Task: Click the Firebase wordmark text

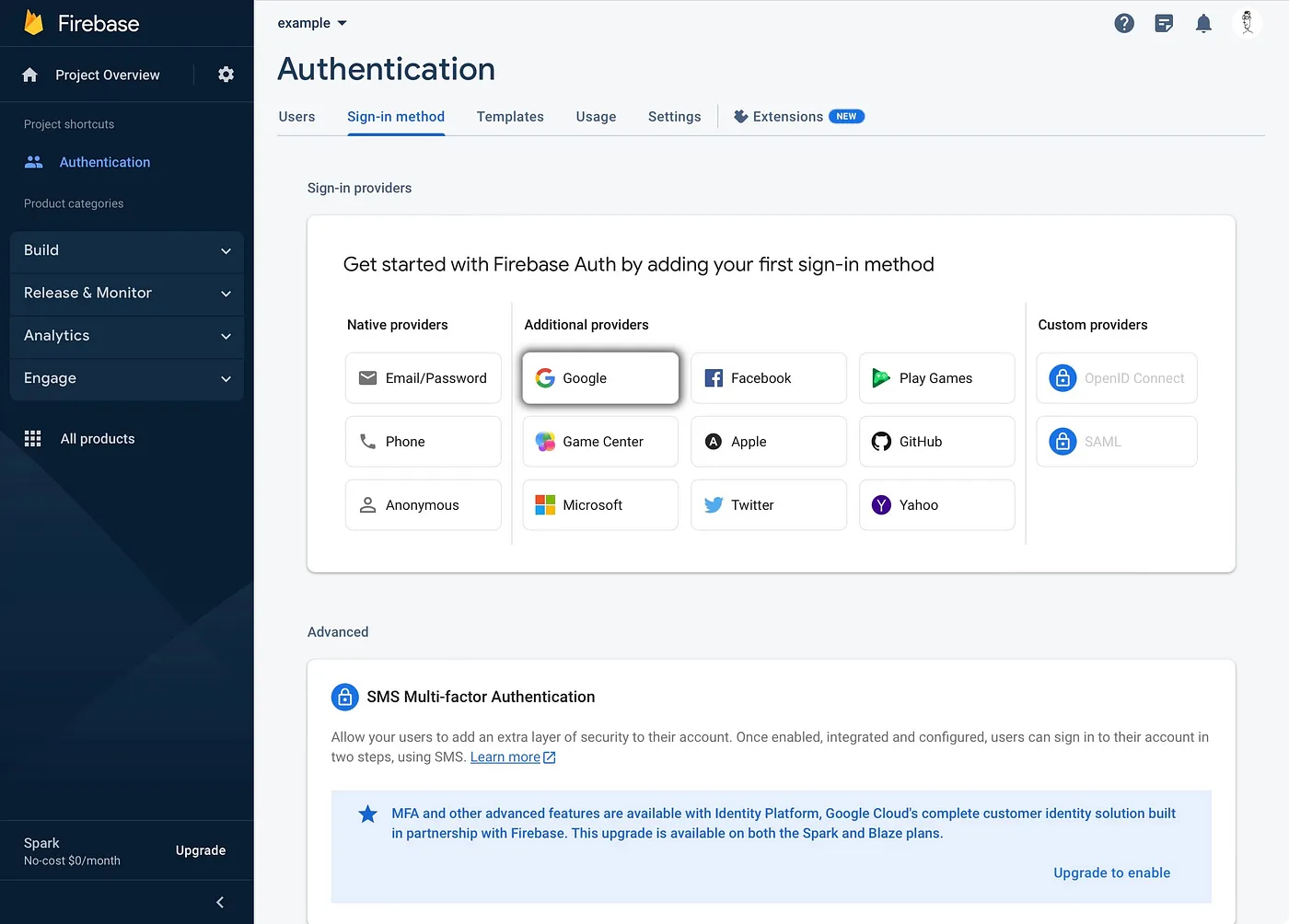Action: pyautogui.click(x=99, y=24)
